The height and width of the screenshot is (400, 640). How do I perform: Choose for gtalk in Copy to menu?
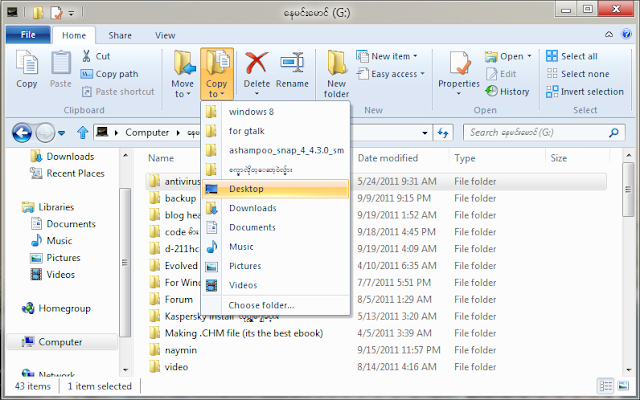pos(276,131)
